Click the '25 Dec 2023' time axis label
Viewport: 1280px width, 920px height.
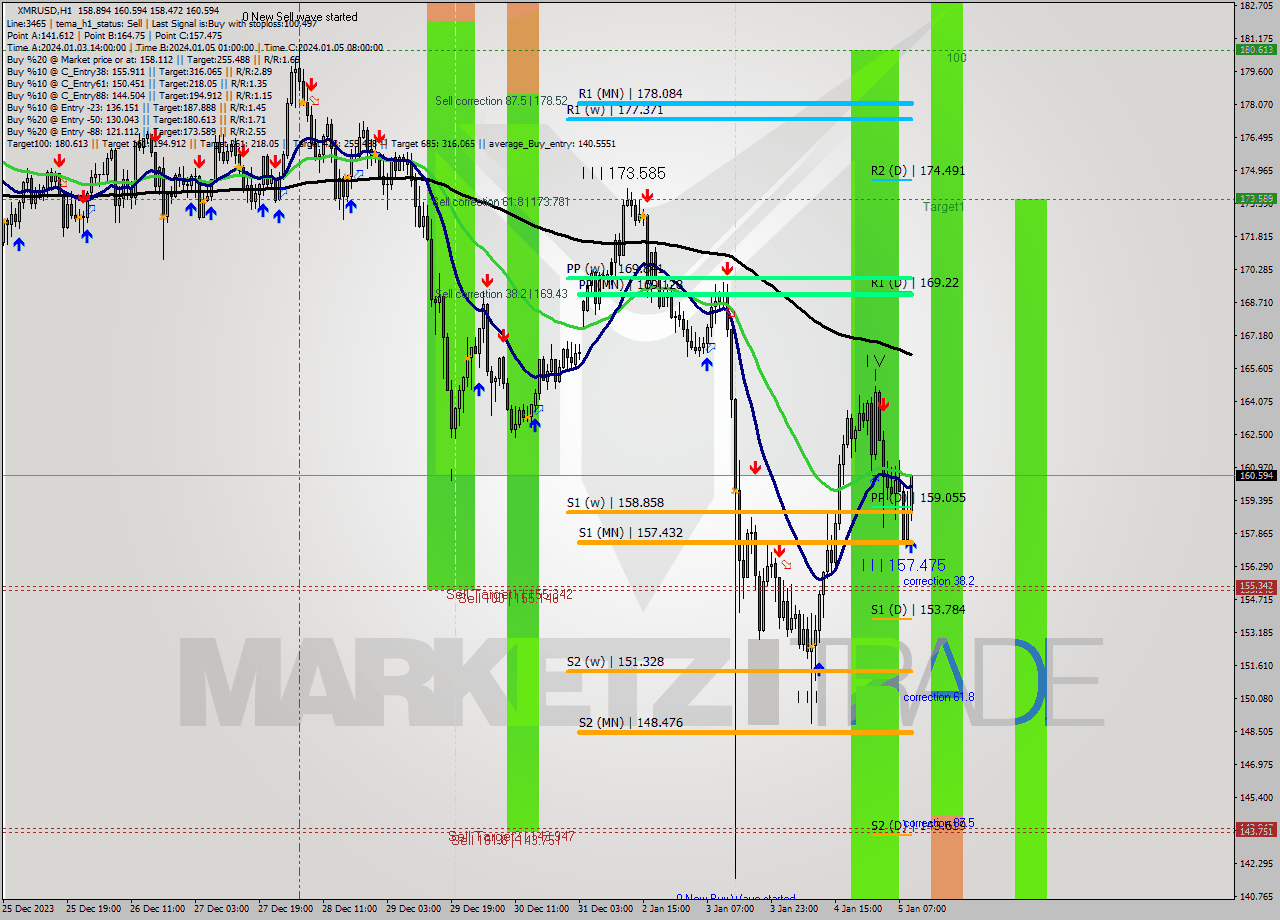click(x=29, y=909)
